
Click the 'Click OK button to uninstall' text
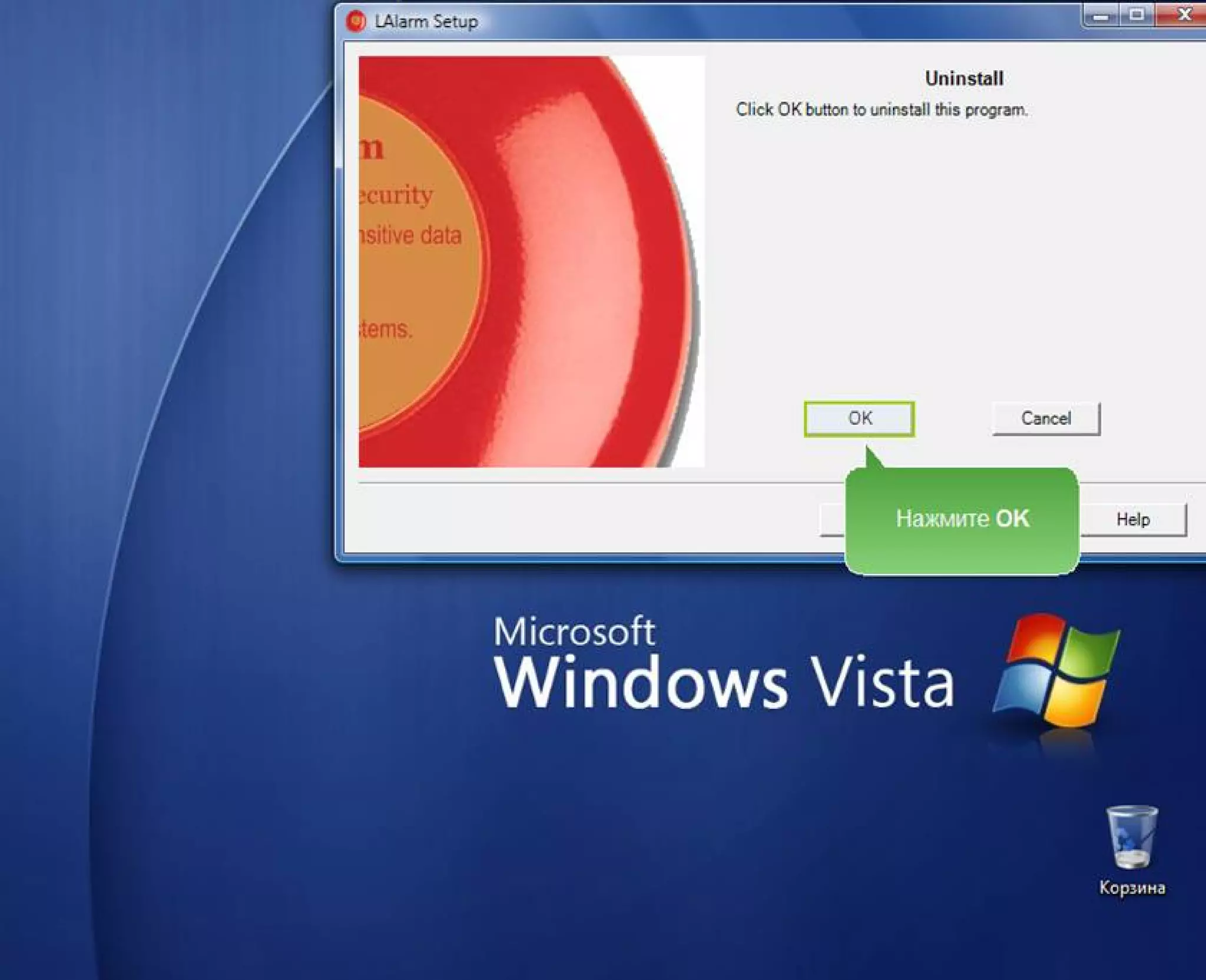pos(881,110)
